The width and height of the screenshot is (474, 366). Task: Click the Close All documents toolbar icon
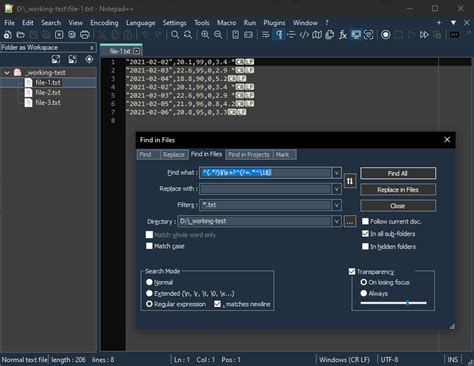(x=72, y=35)
